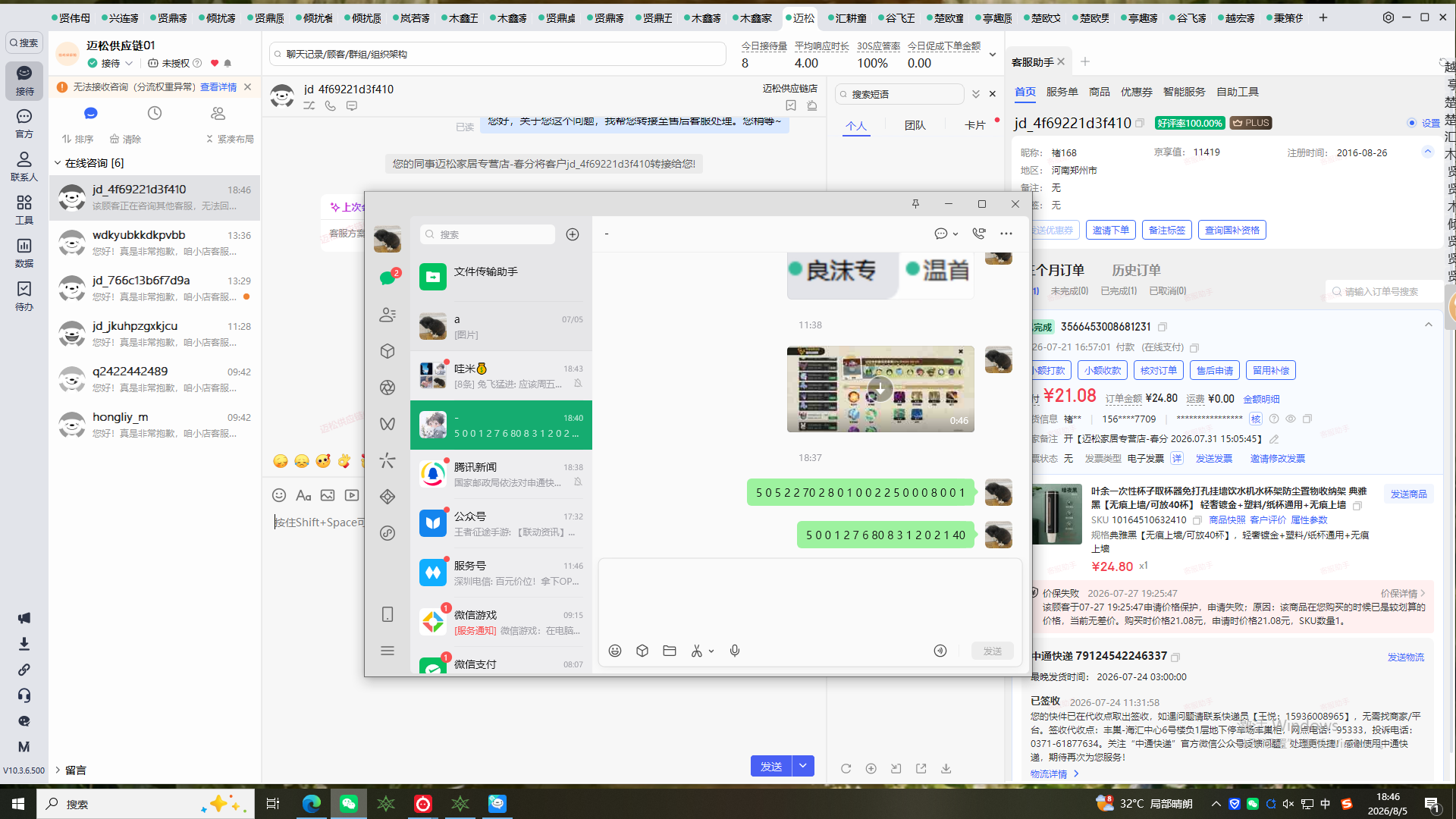Open WeChat contacts from the WeChat sidebar
This screenshot has width=1456, height=819.
click(388, 315)
